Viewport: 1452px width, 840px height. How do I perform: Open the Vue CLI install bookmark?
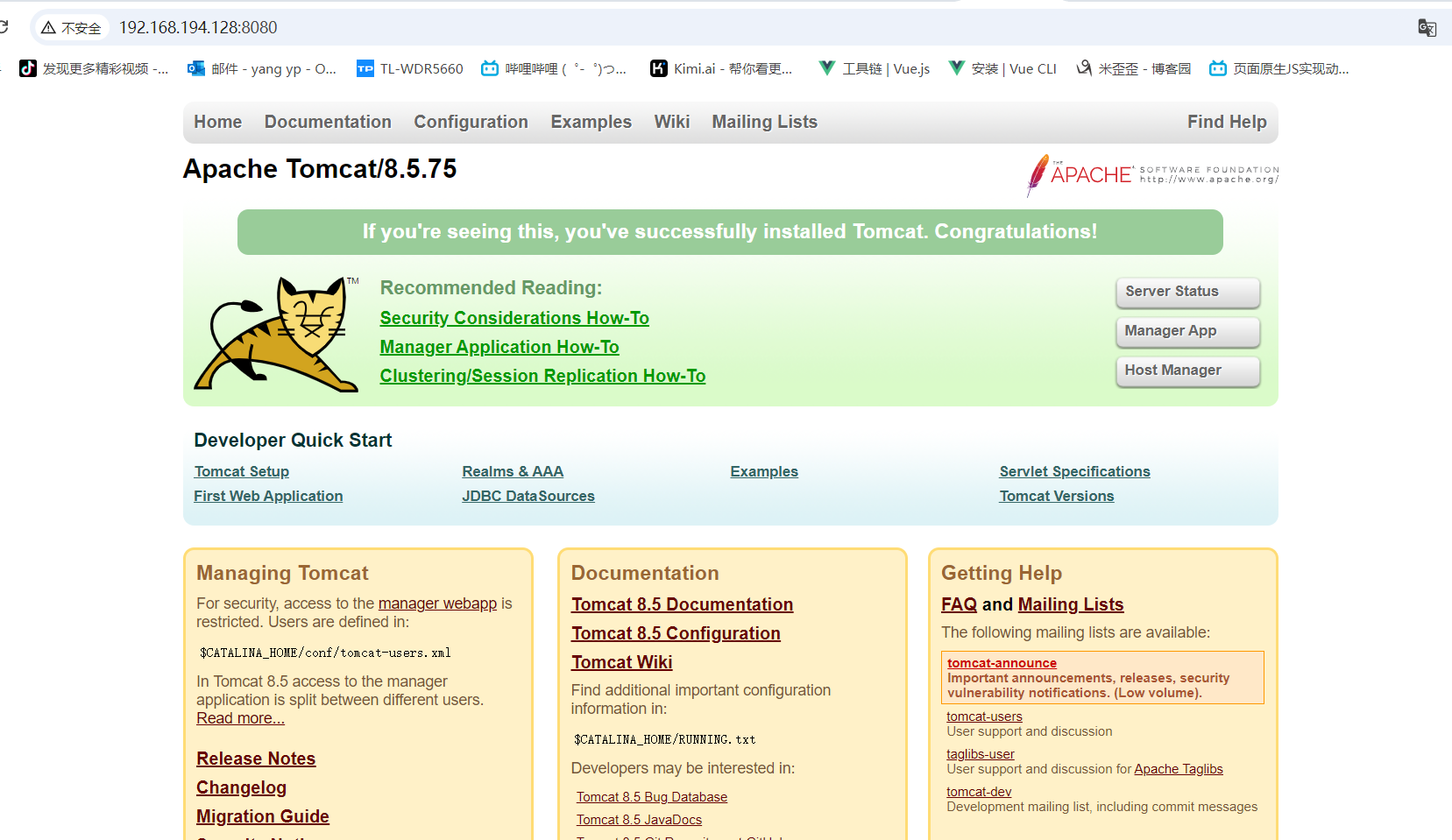pyautogui.click(x=1002, y=68)
